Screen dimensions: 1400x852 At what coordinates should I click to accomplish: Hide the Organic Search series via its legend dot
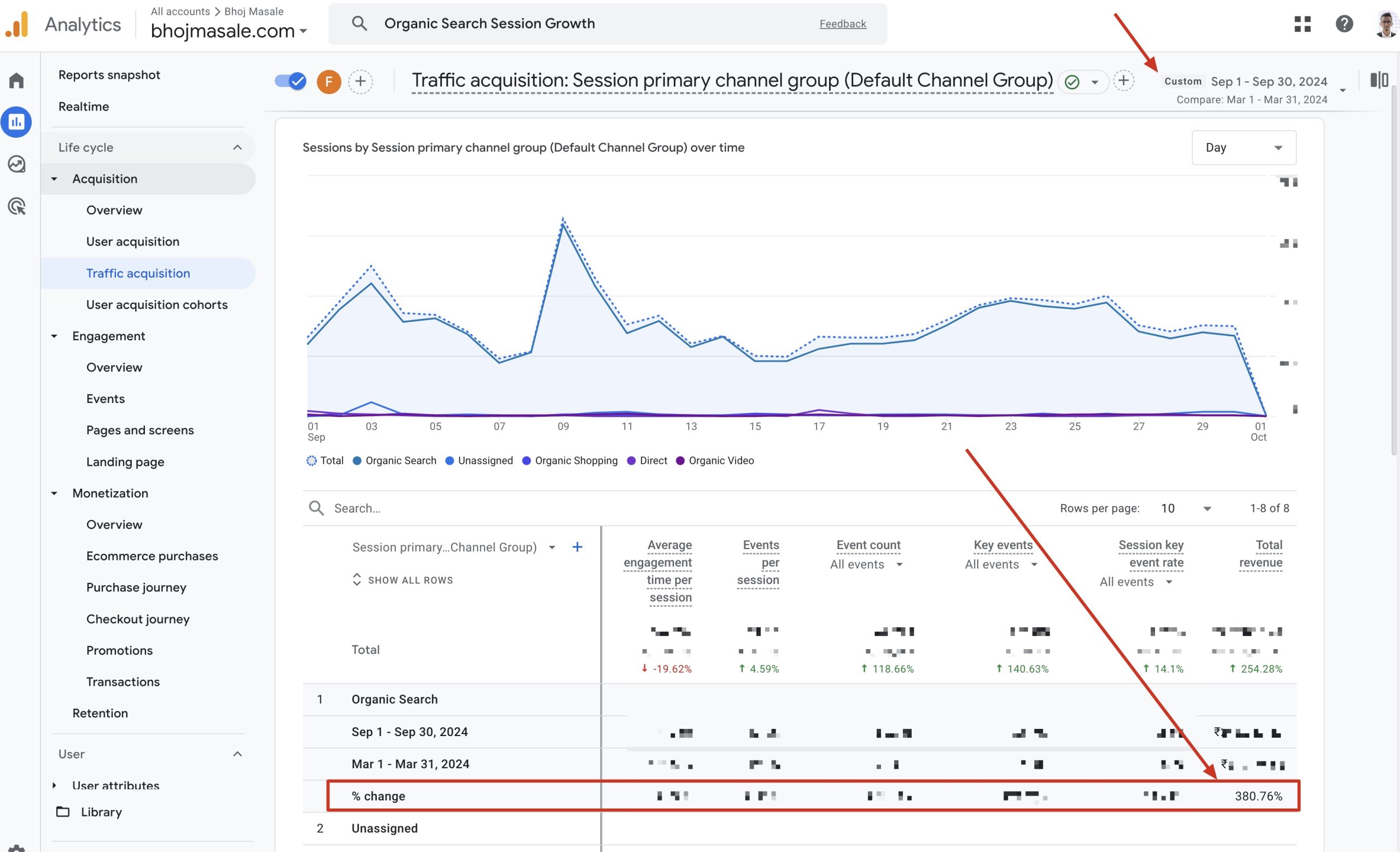pos(357,460)
